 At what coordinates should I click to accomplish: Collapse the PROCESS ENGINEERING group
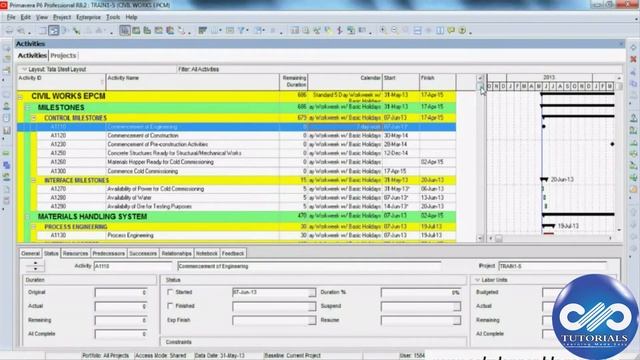pos(34,227)
